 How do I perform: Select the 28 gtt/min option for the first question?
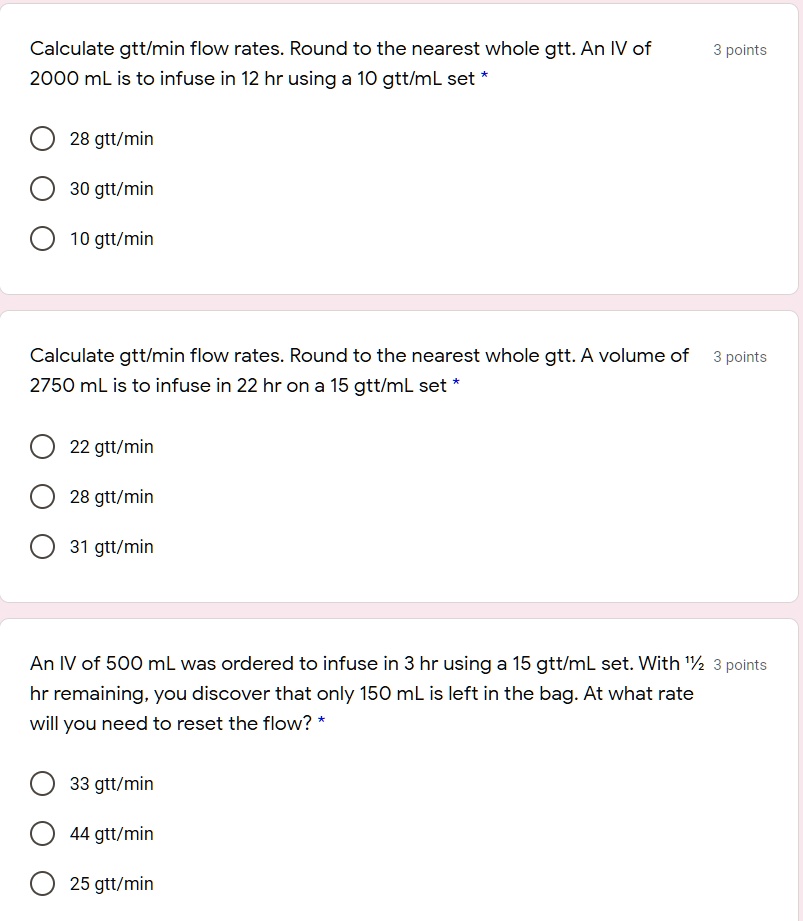42,138
